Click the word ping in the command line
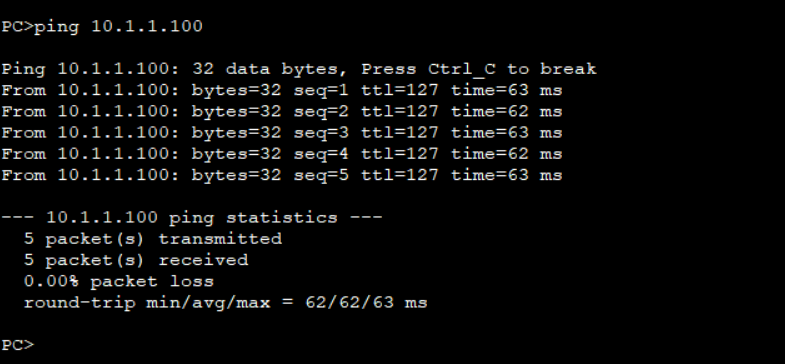785x364 pixels. tap(57, 27)
